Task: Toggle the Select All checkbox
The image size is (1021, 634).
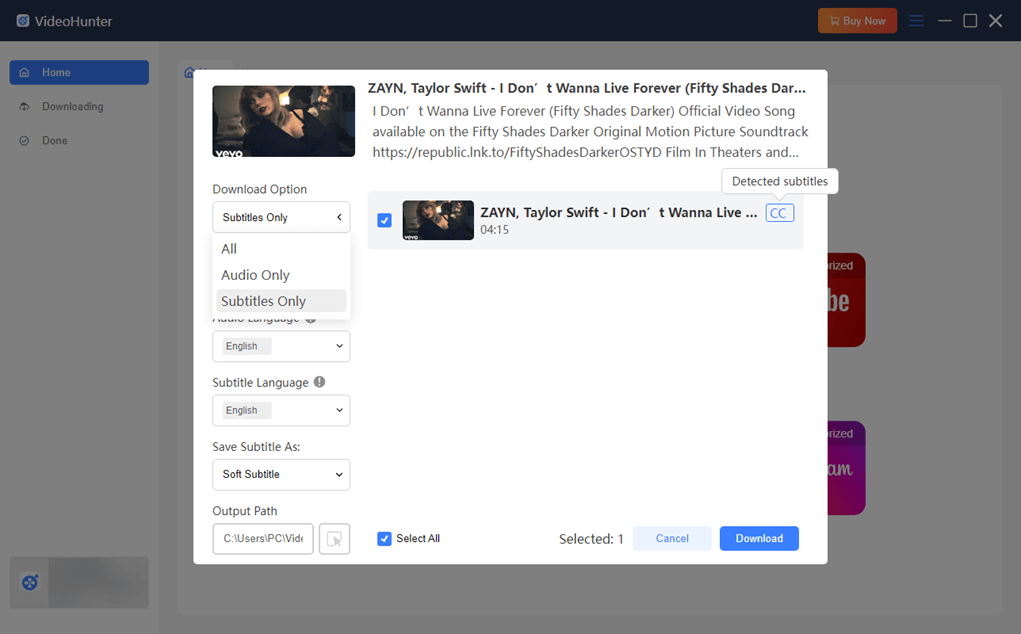Action: [384, 539]
